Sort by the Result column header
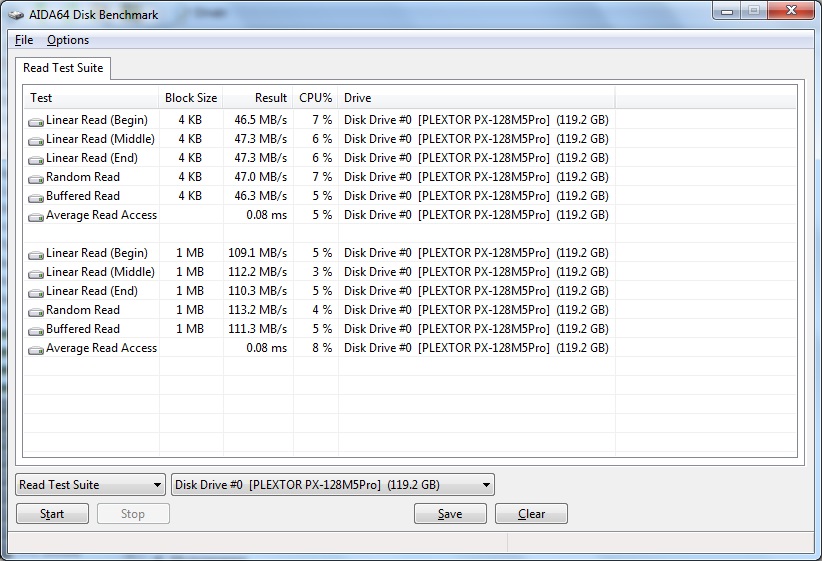 (258, 98)
